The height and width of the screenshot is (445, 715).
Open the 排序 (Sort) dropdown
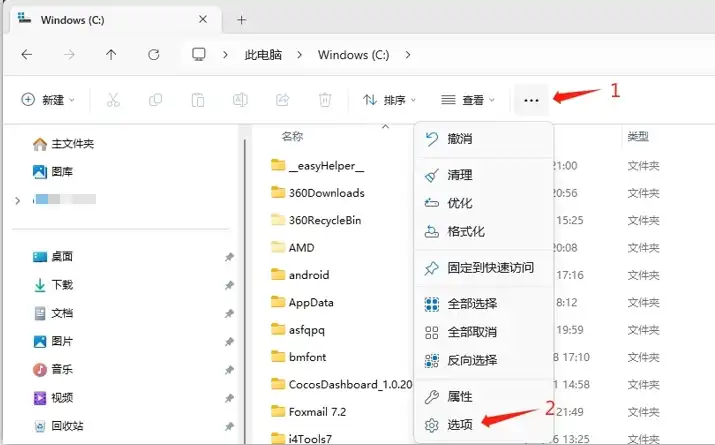(x=389, y=100)
